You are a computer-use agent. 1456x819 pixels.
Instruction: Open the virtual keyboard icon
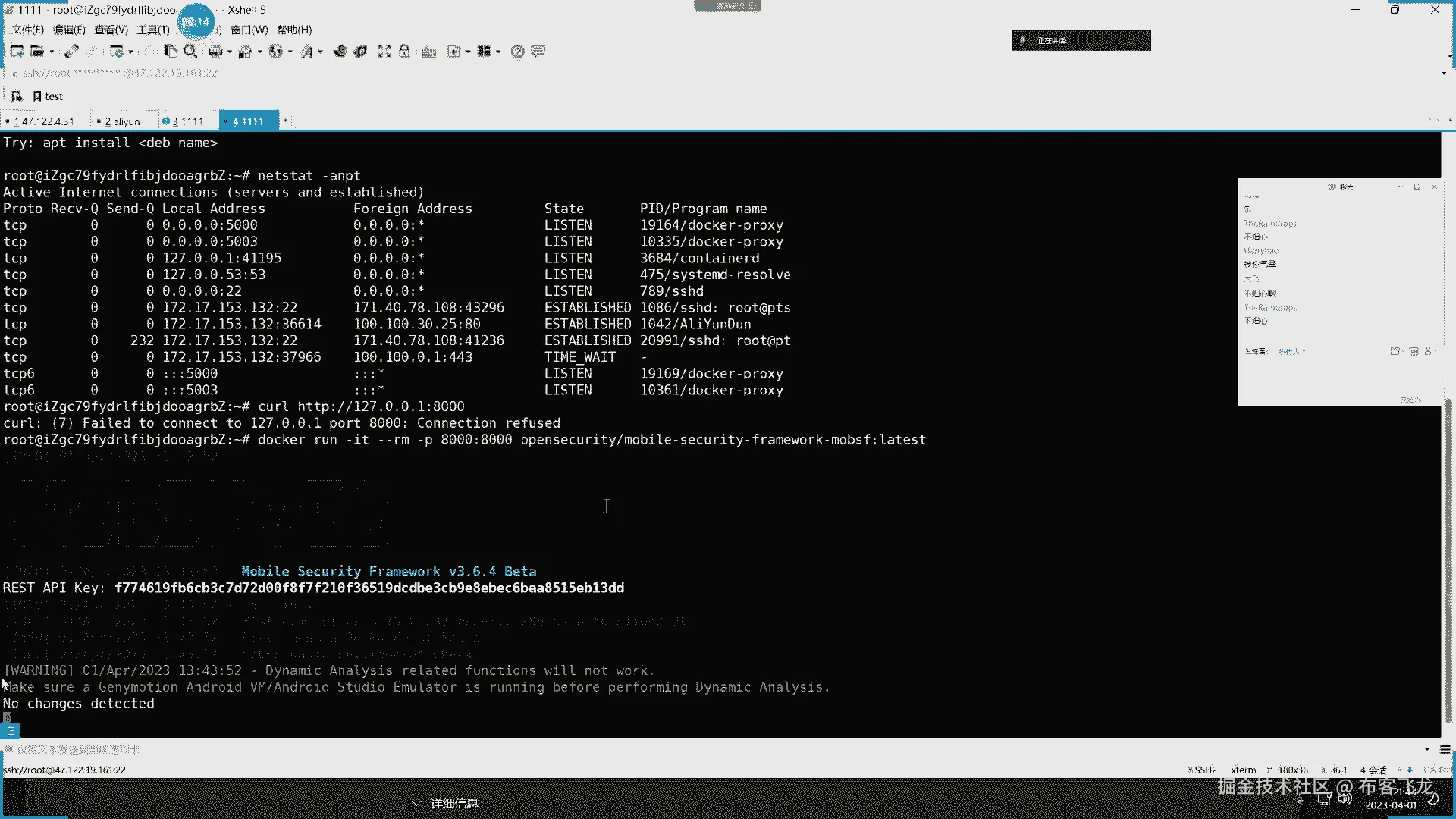point(428,52)
